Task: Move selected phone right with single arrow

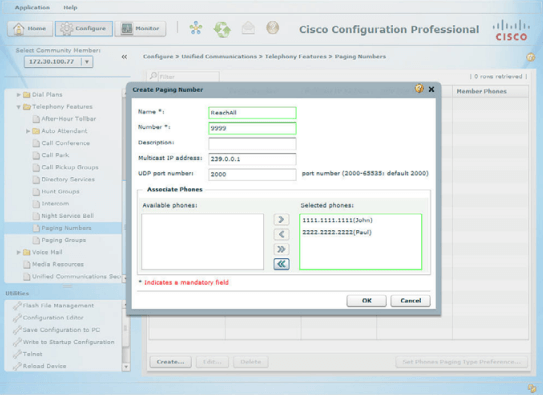Action: click(281, 219)
